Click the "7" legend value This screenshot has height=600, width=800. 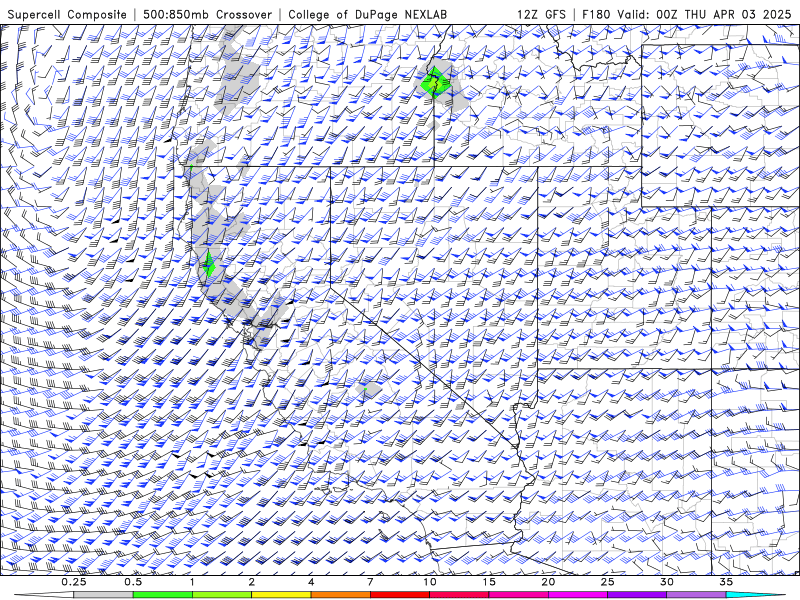click(370, 582)
